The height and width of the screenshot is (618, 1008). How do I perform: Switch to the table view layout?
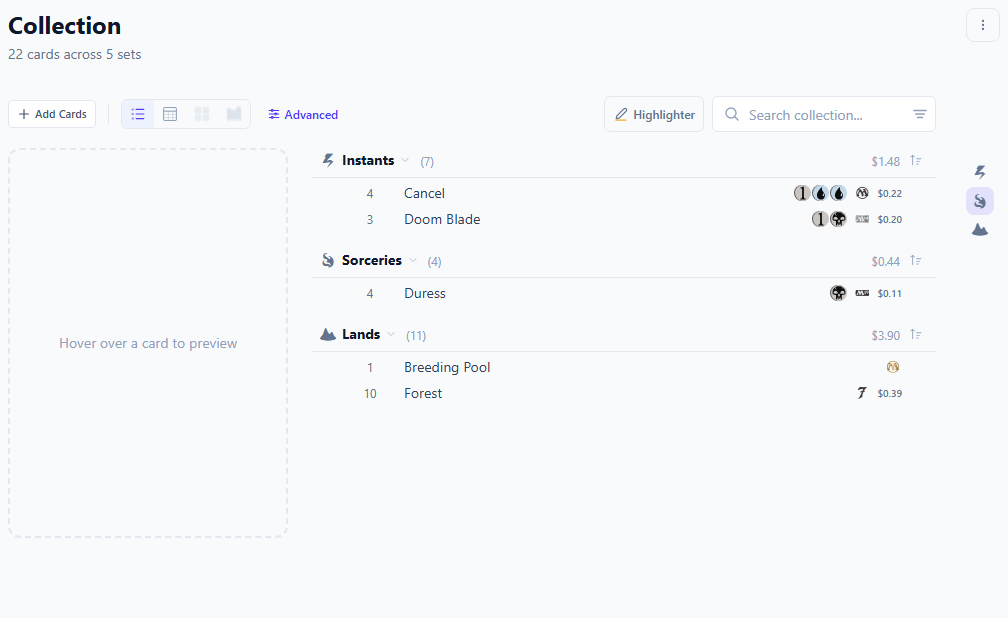point(170,114)
